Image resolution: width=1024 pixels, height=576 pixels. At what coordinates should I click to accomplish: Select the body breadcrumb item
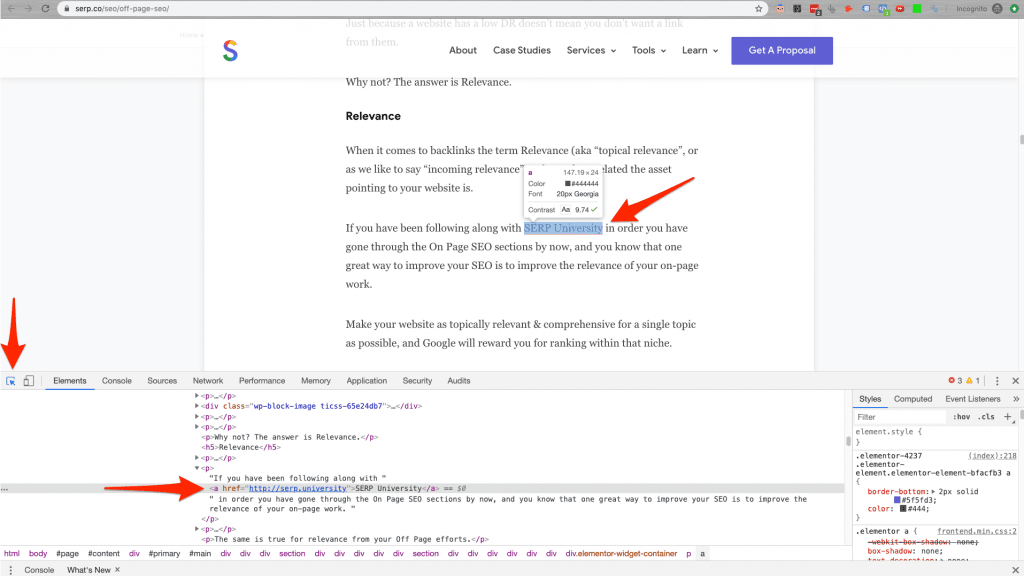pyautogui.click(x=38, y=554)
